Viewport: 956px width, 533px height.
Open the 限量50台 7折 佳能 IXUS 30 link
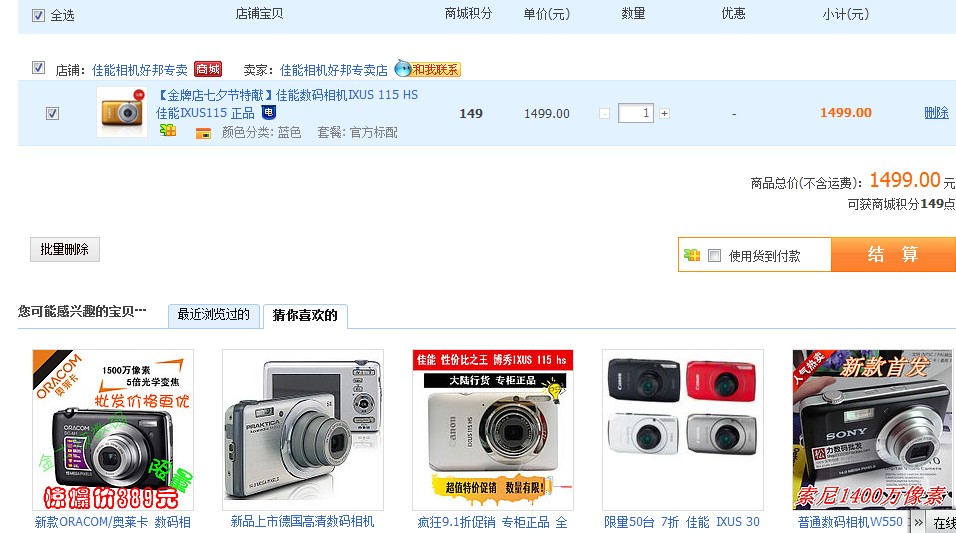pos(682,522)
